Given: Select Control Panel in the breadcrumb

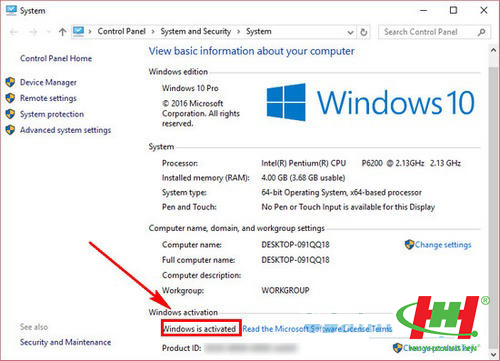Looking at the screenshot, I should point(121,31).
